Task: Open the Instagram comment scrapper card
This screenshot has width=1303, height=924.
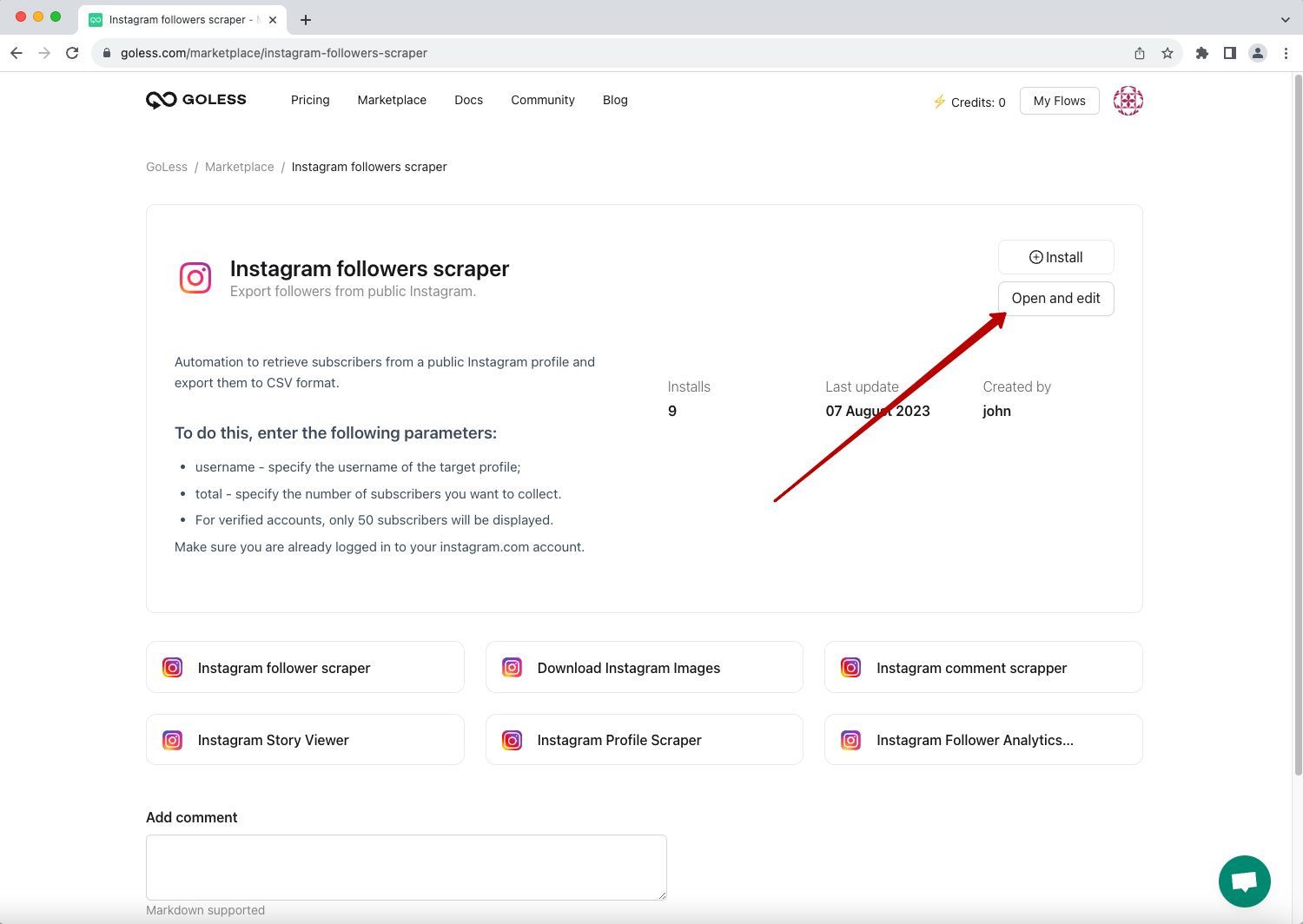Action: 983,667
